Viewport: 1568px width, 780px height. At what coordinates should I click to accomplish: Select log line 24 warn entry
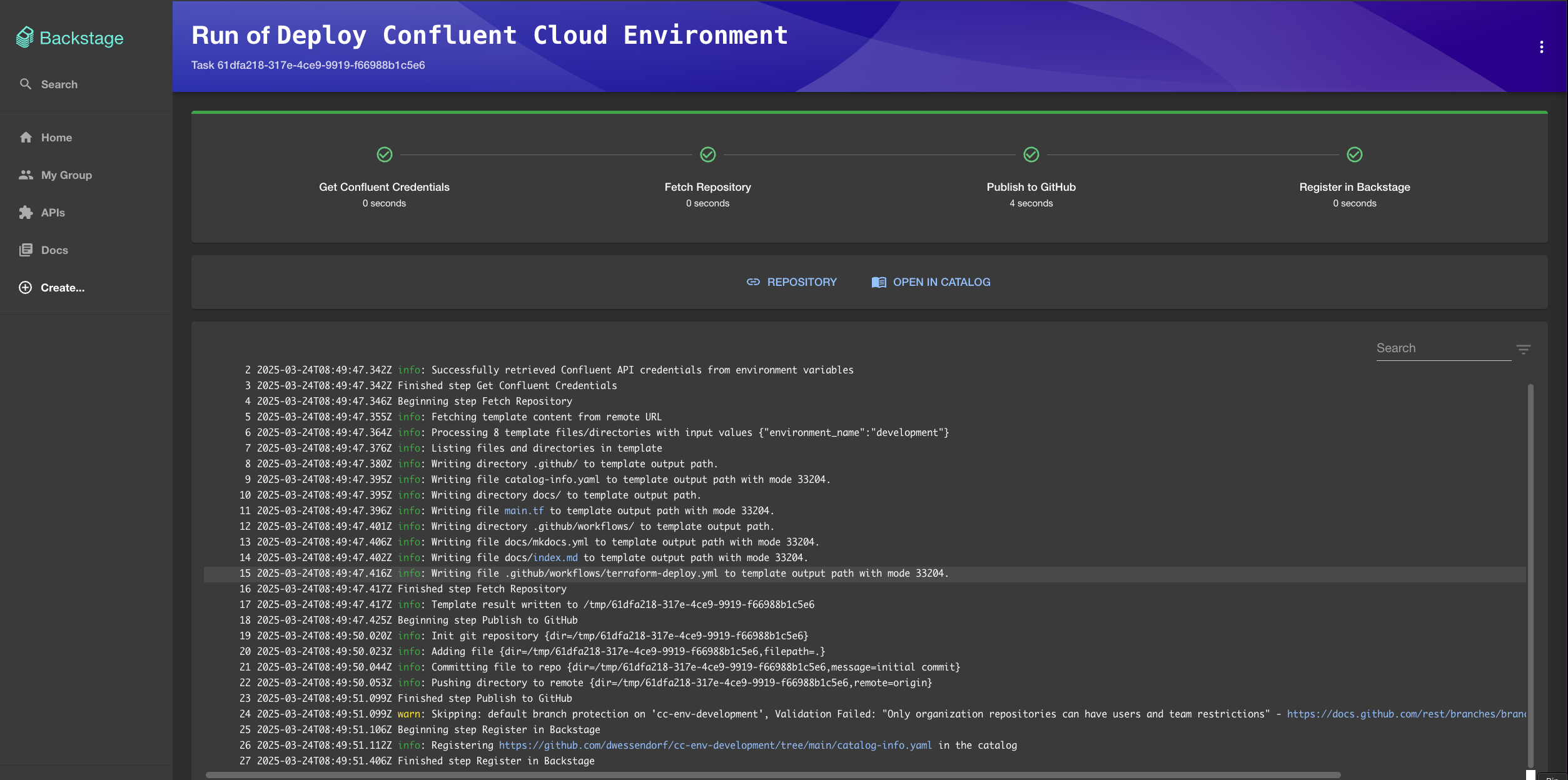coord(865,714)
